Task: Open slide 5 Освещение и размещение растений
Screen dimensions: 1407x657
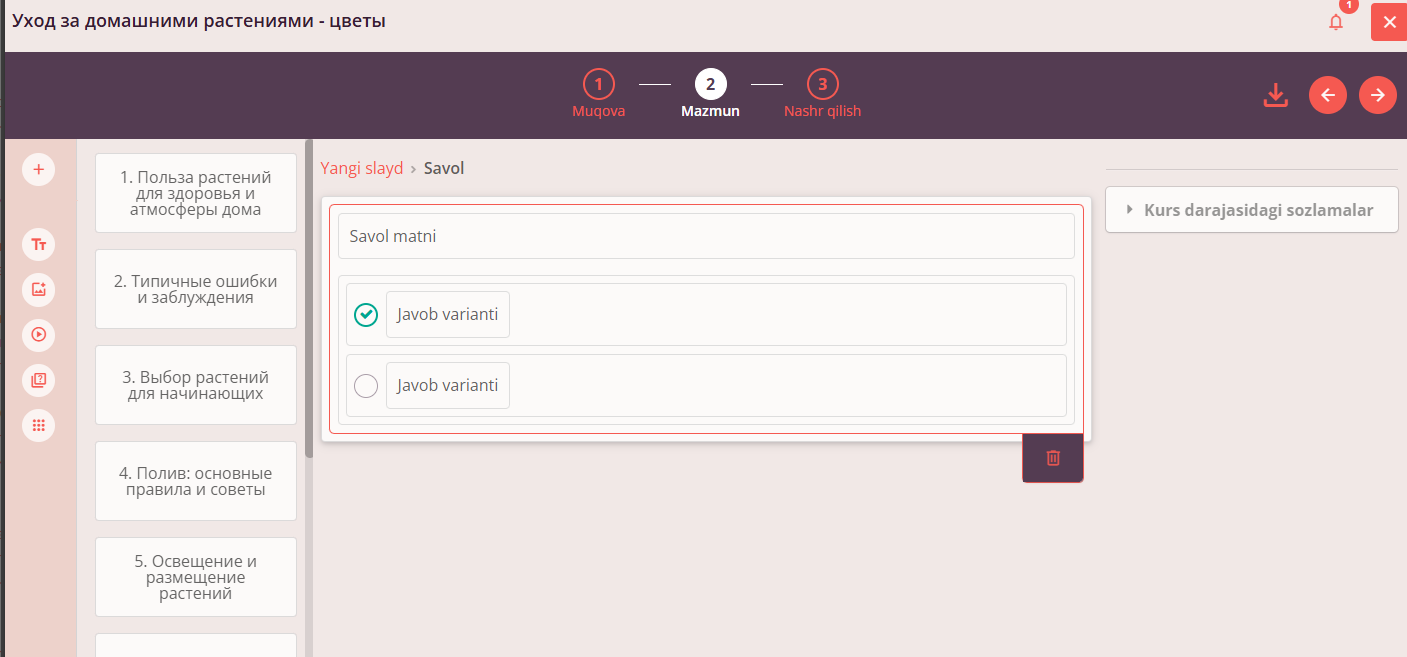Action: [196, 577]
